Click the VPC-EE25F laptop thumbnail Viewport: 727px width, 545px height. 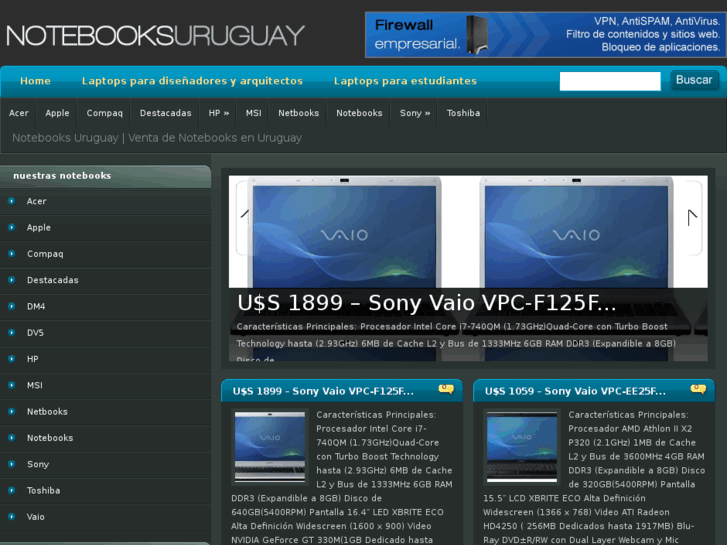(522, 447)
